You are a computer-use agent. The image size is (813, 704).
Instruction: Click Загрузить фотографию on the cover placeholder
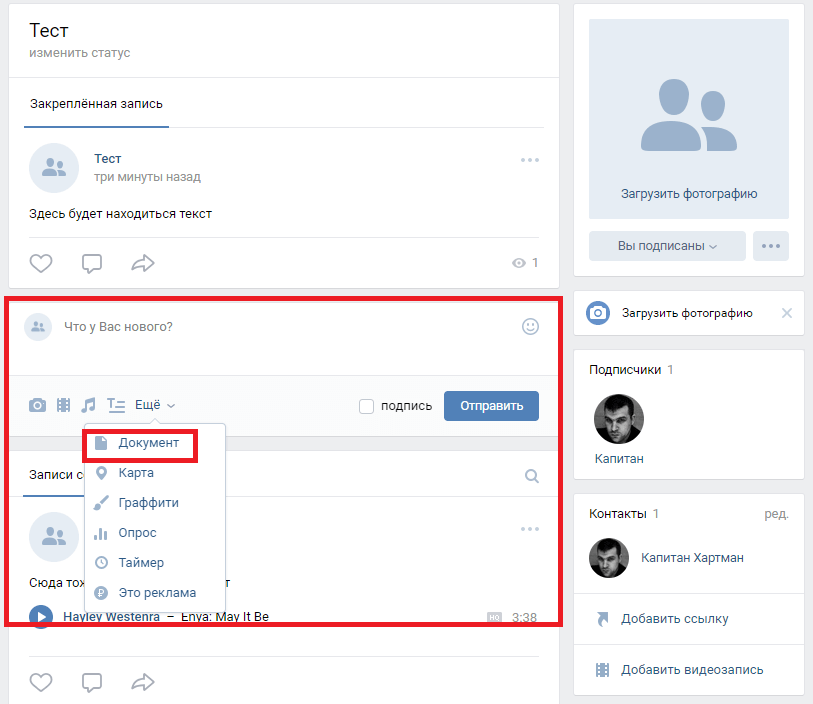click(689, 194)
